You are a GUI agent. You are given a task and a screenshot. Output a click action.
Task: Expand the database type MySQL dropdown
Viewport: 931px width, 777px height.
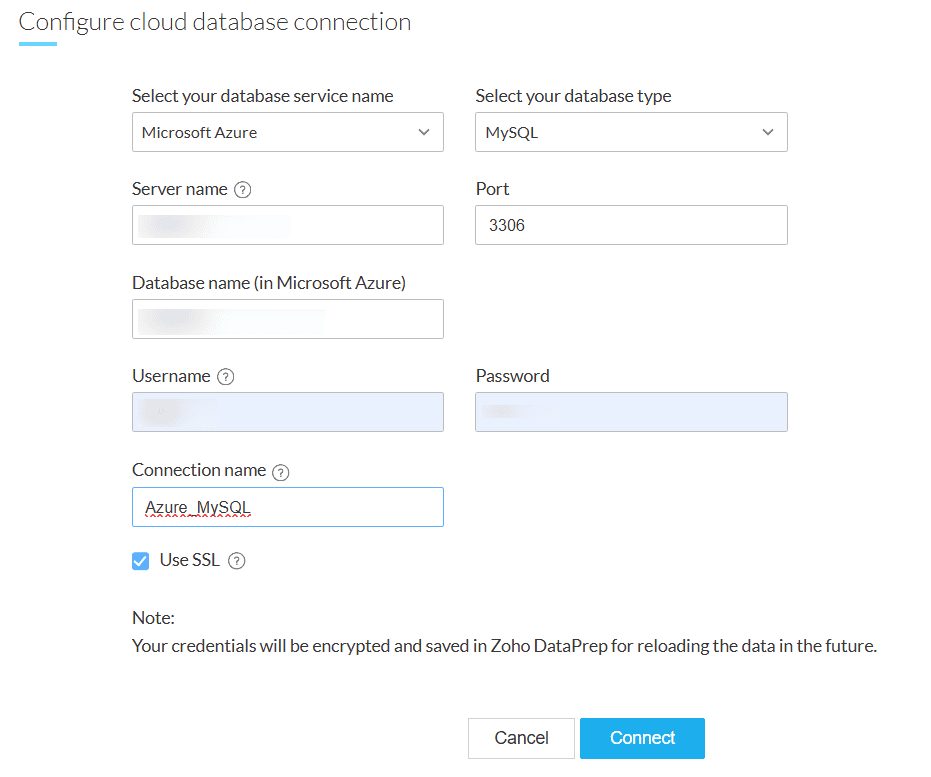tap(630, 132)
